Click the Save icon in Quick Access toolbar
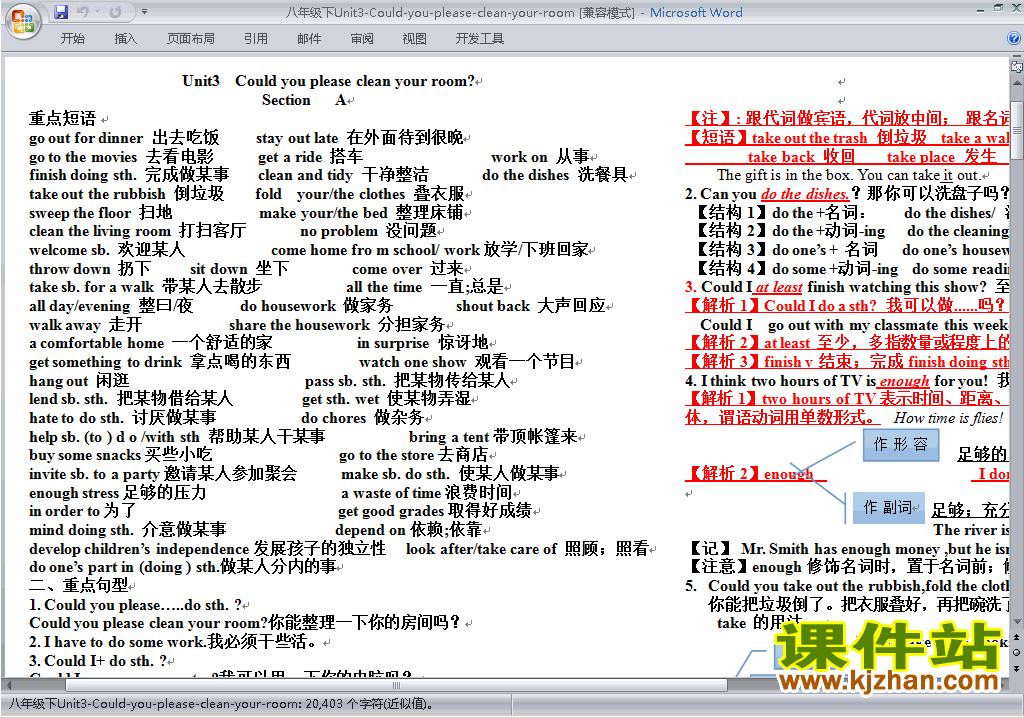This screenshot has height=718, width=1024. (61, 12)
